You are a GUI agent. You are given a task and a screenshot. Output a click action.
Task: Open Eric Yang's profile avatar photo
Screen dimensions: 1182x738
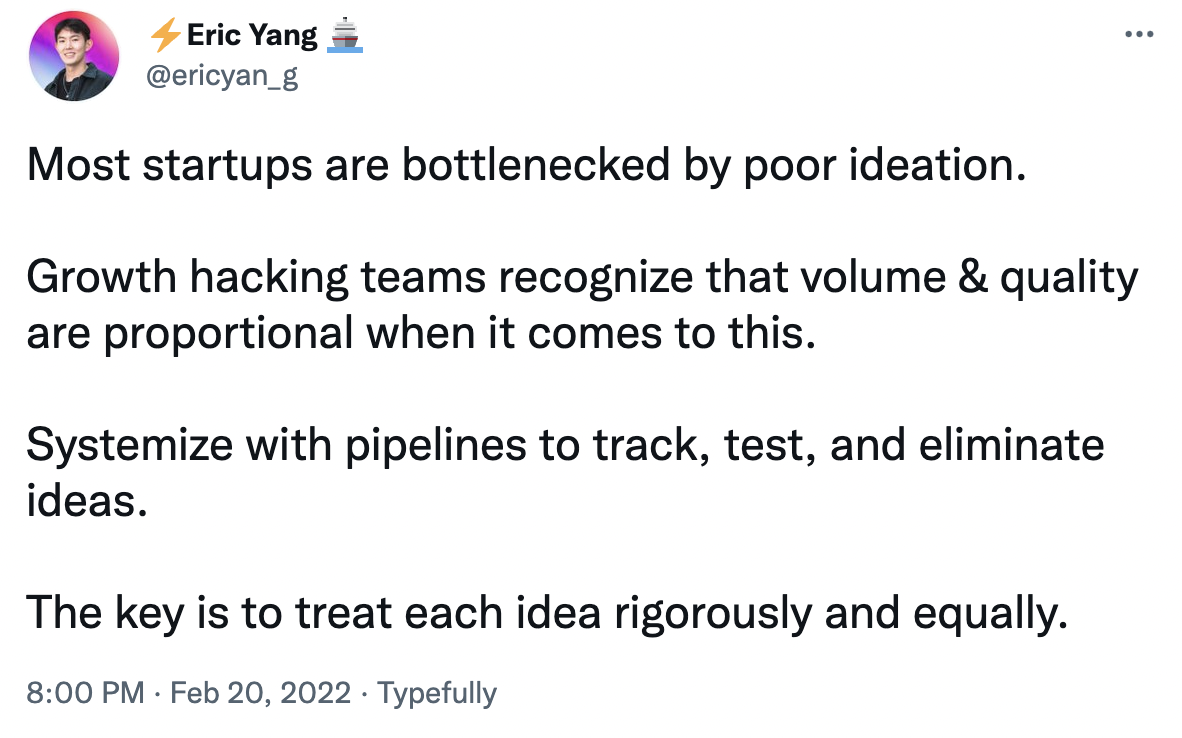(x=74, y=57)
